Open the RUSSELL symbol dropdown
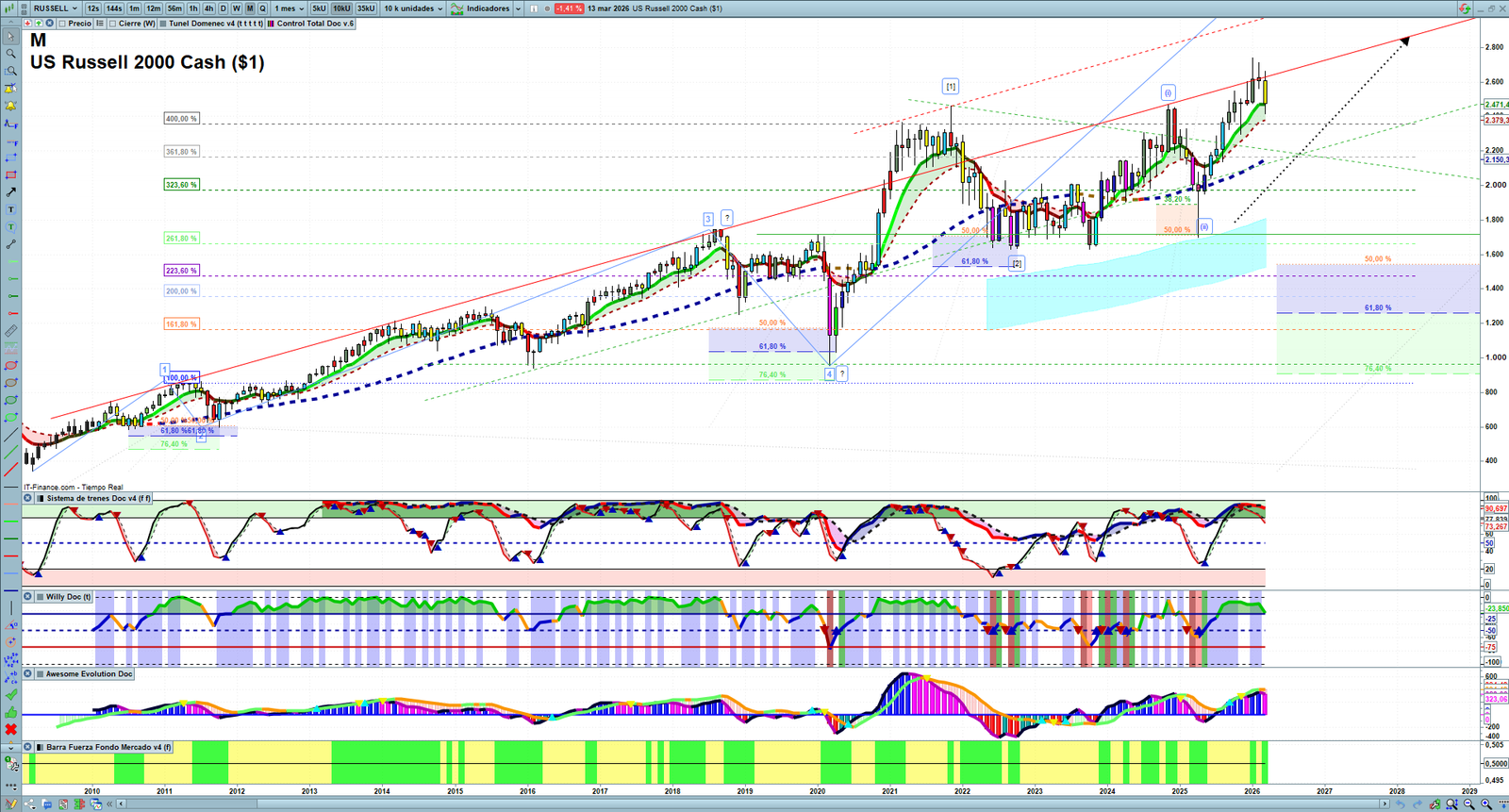This screenshot has height=812, width=1509. pyautogui.click(x=54, y=8)
